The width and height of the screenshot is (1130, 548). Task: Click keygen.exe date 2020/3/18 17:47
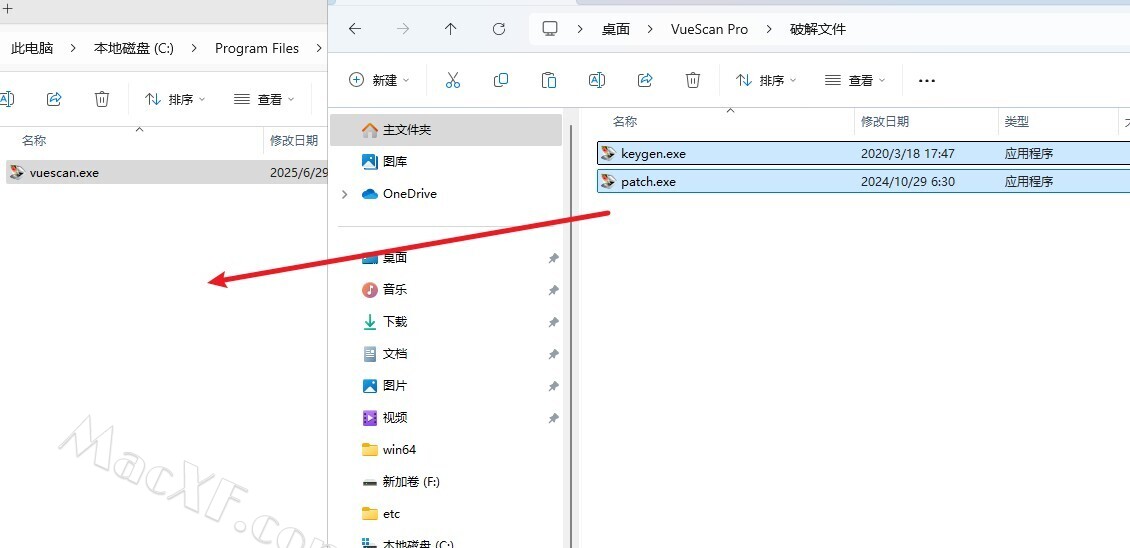[908, 154]
